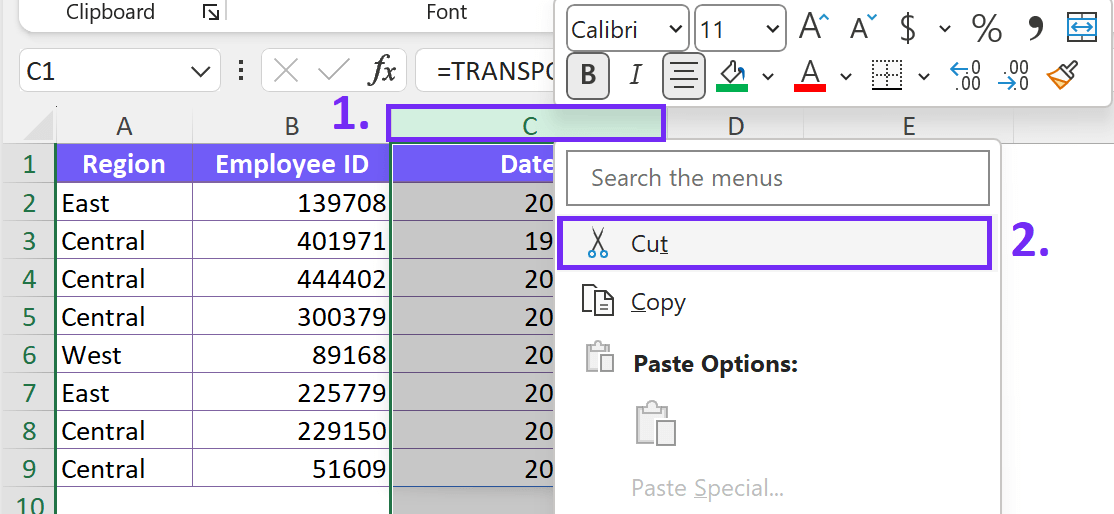Click cell with Employee ID 51609
This screenshot has height=514, width=1114.
(291, 469)
